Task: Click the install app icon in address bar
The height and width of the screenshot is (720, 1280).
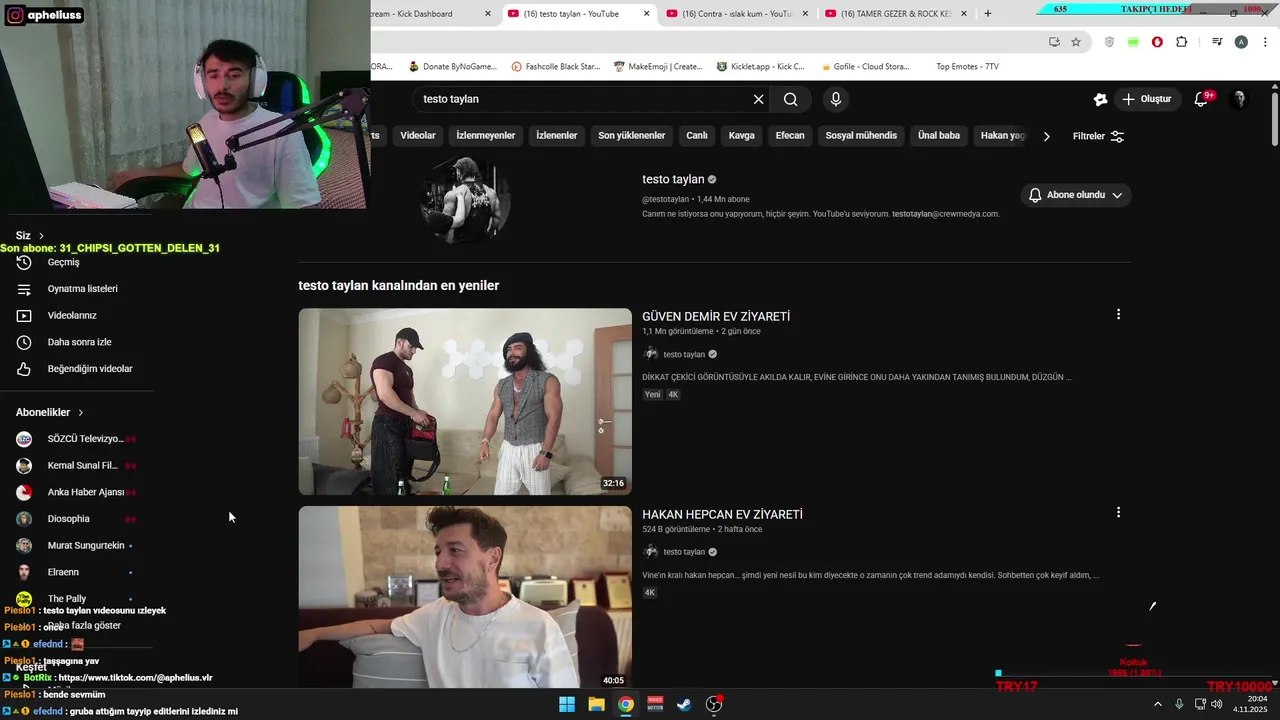Action: click(1054, 42)
